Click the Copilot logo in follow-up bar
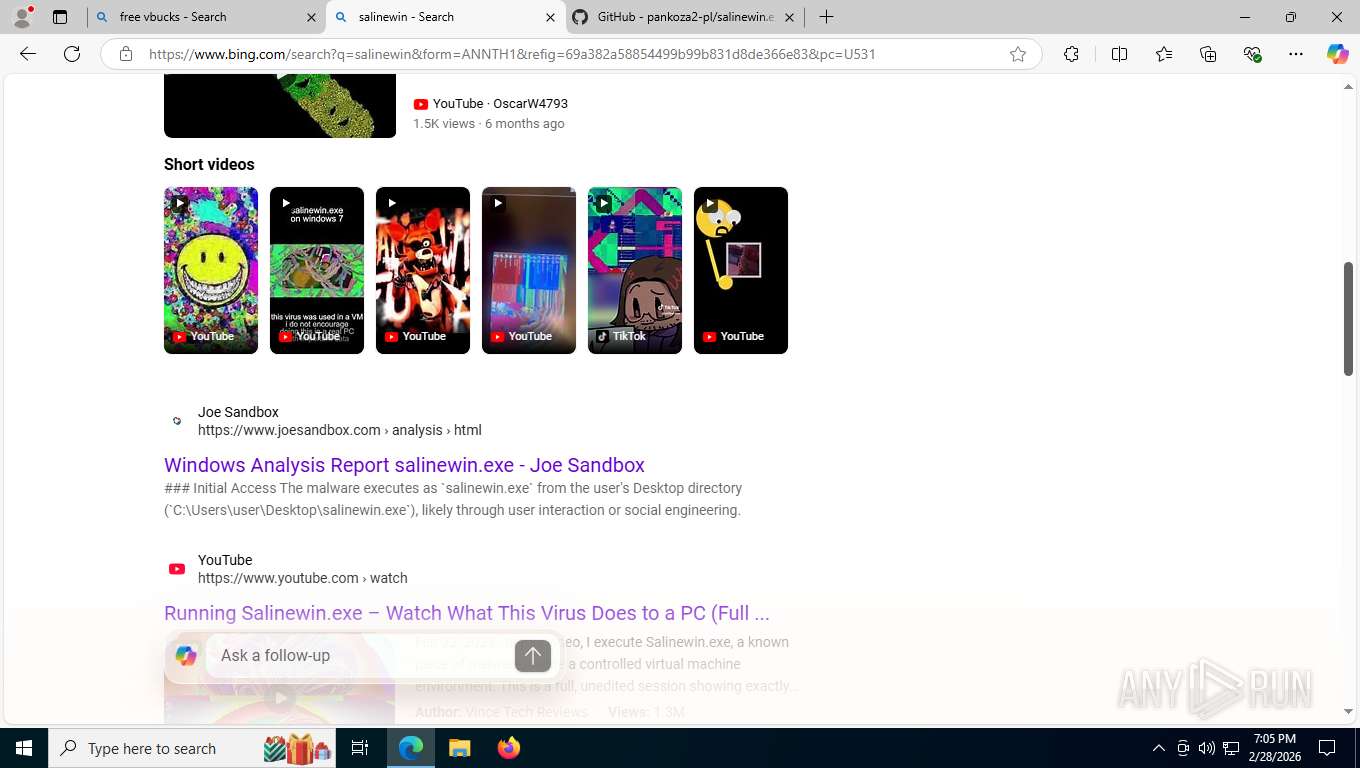This screenshot has width=1360, height=768. pyautogui.click(x=186, y=656)
